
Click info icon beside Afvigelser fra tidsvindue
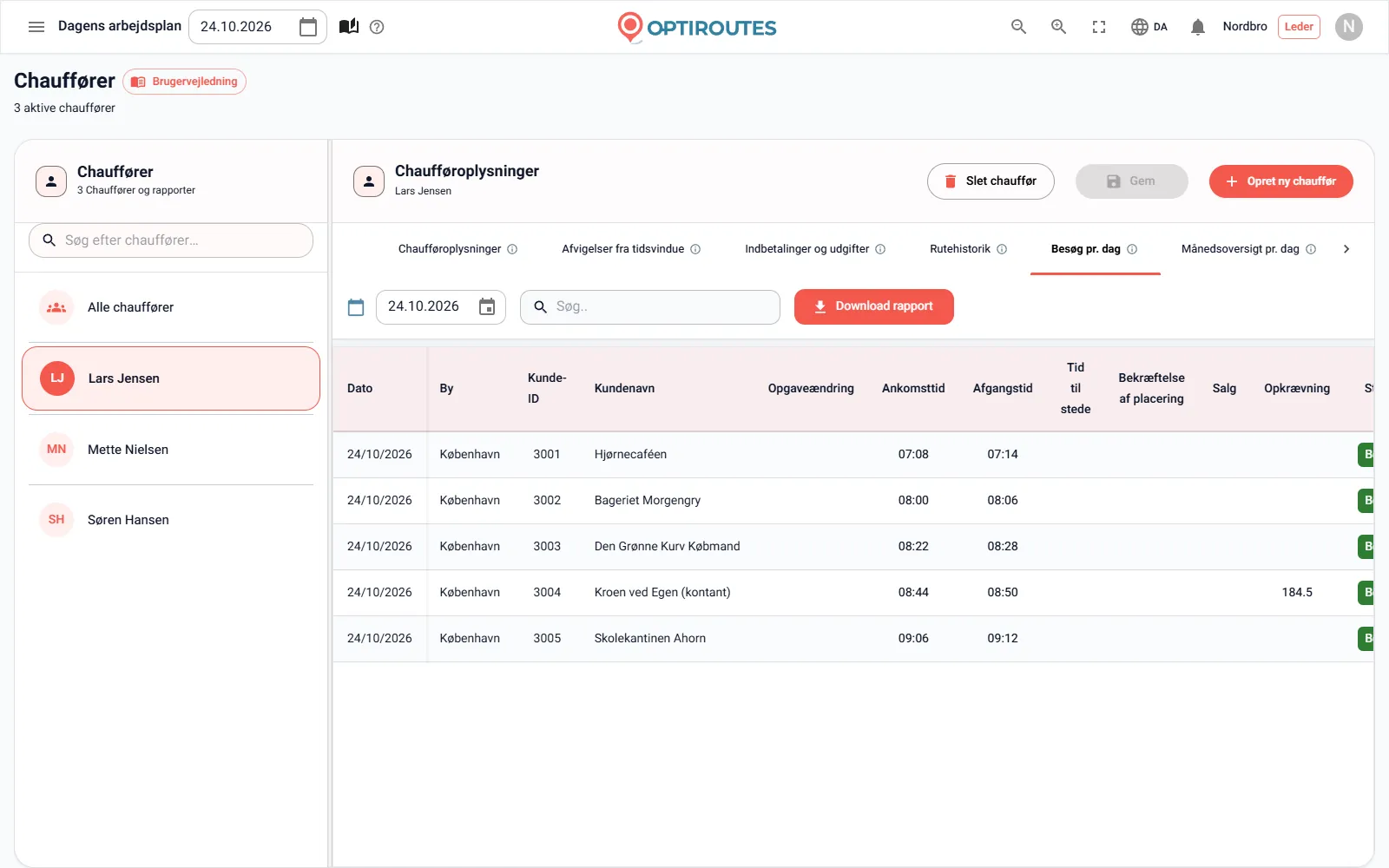click(x=695, y=249)
